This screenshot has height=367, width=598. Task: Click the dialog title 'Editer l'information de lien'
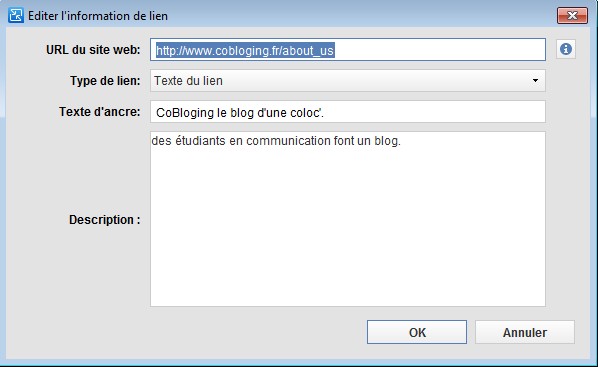(98, 16)
